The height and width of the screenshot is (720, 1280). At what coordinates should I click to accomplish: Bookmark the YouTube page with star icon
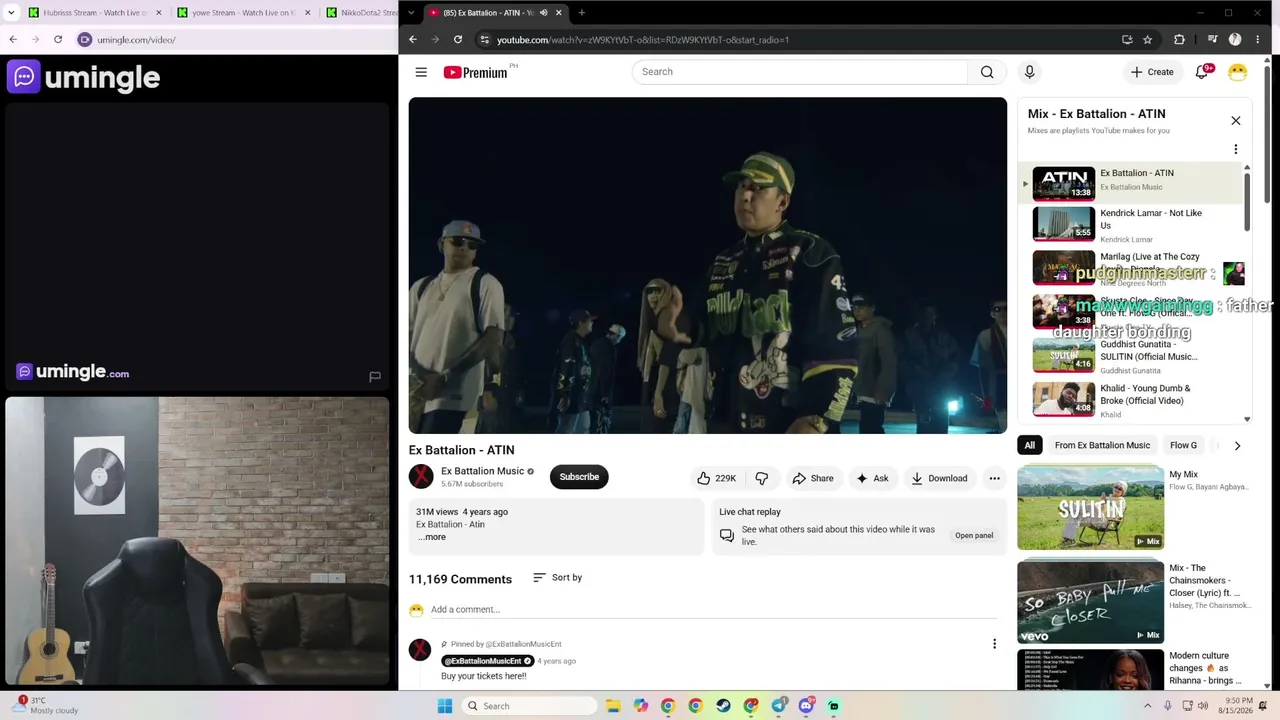click(1148, 40)
